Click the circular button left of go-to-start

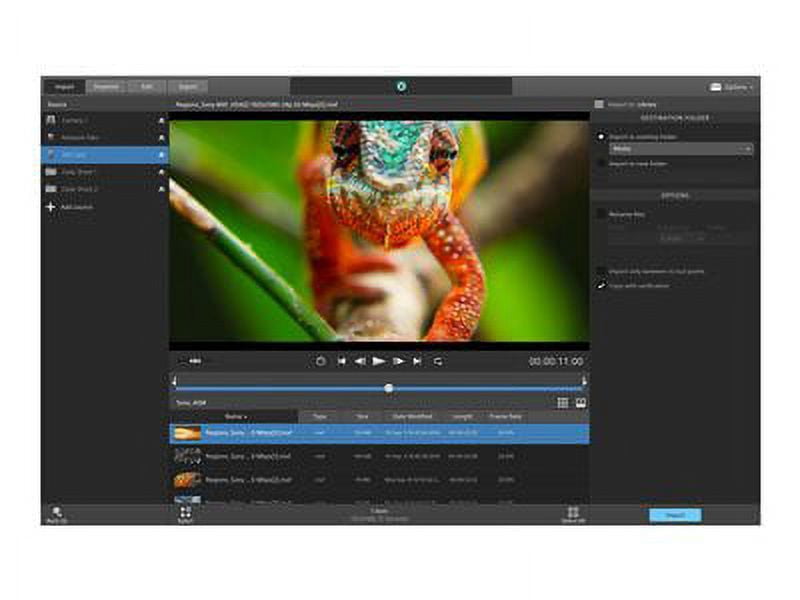coord(320,361)
